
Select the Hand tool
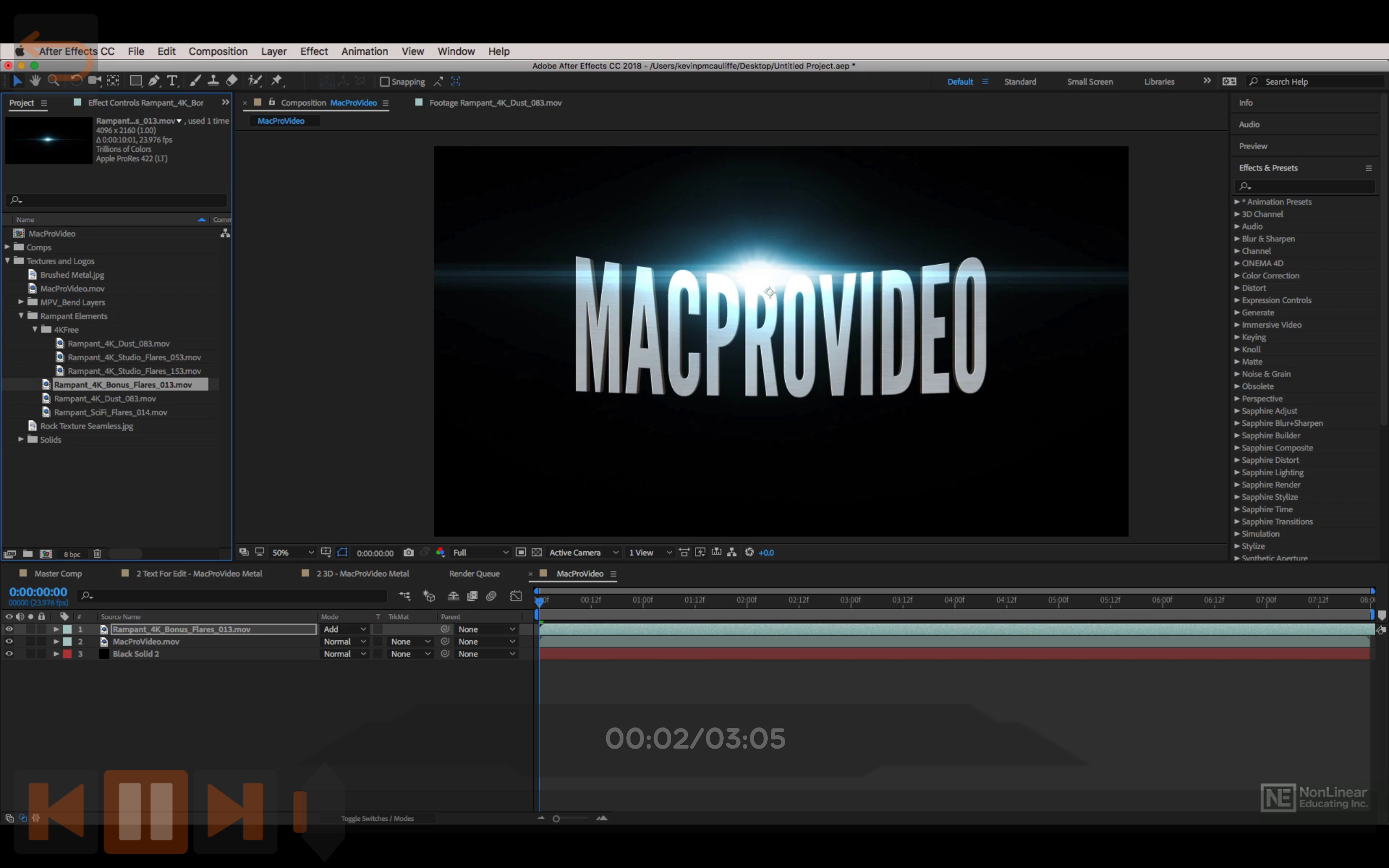(35, 81)
